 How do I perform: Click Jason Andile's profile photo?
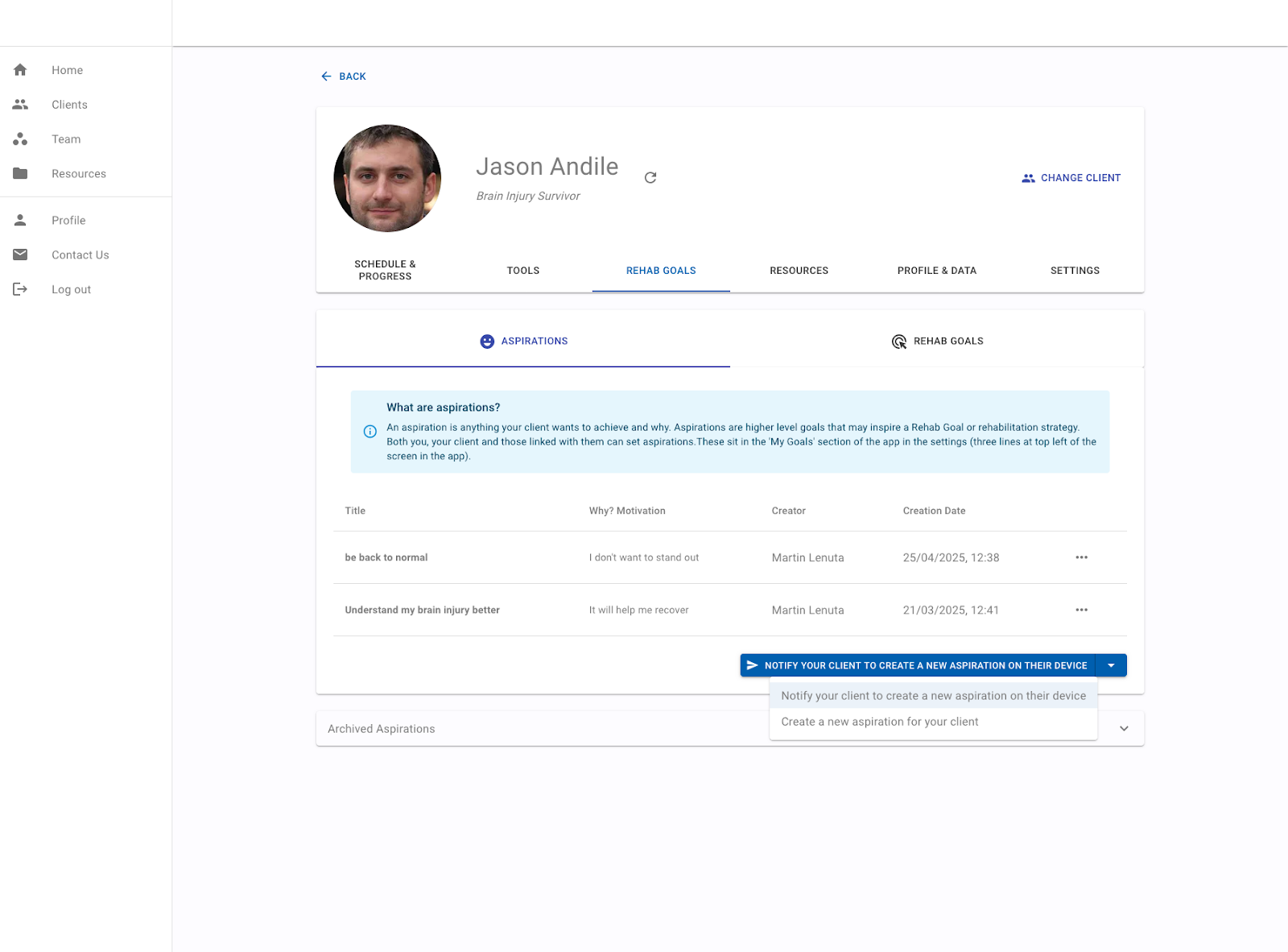[387, 178]
